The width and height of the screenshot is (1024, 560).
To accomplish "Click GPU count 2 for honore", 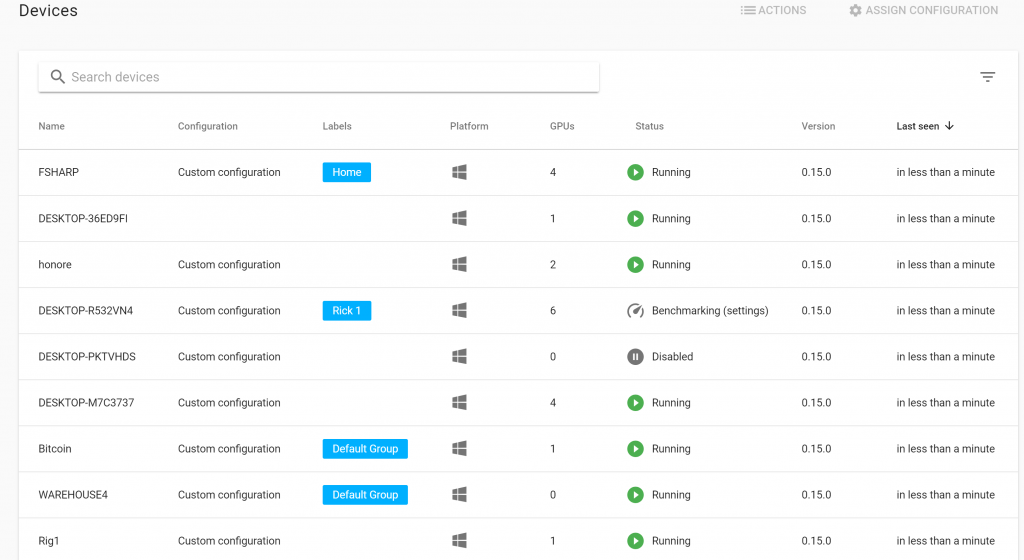I will [x=552, y=264].
